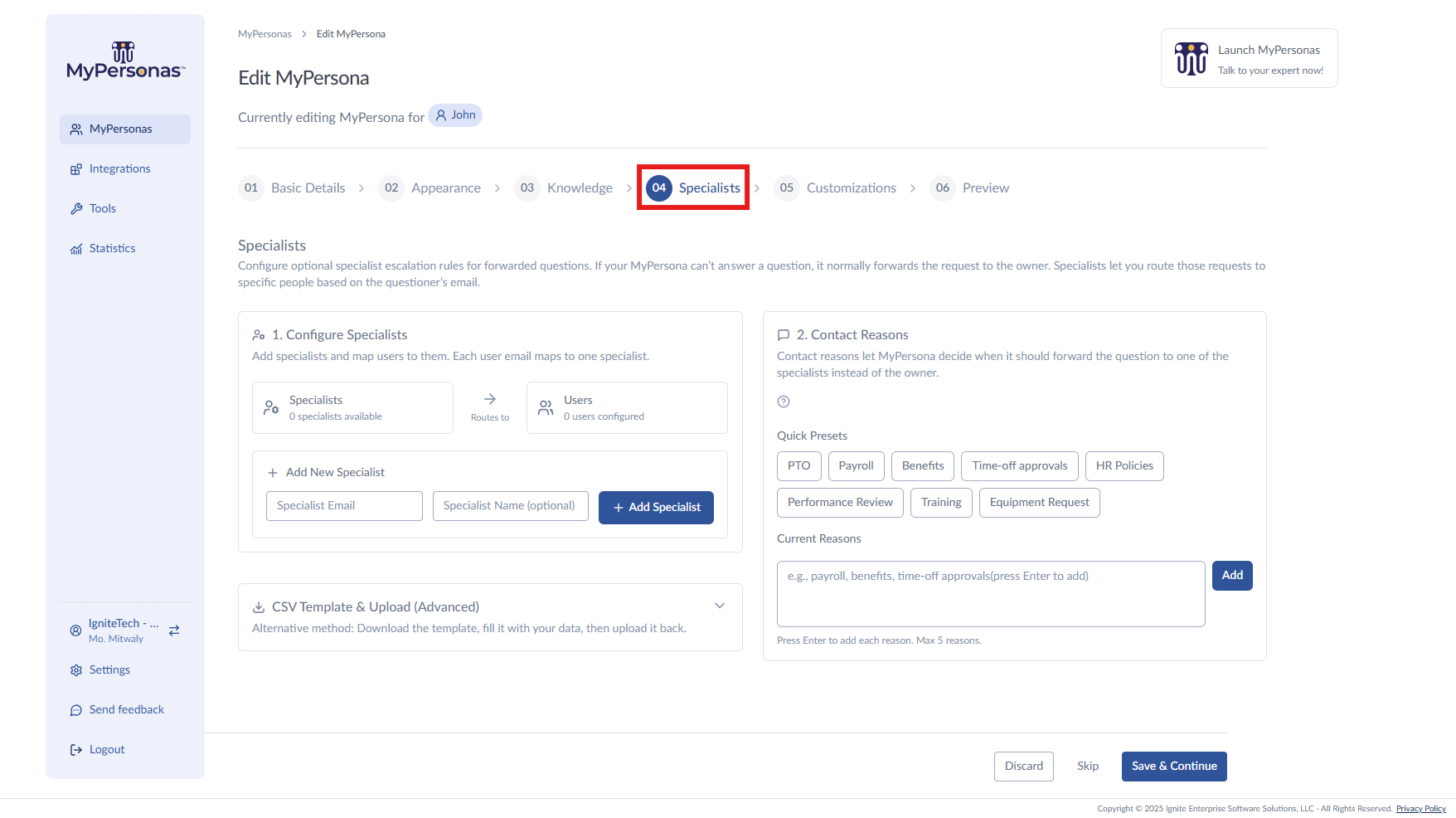Focus the Current Reasons text box
The width and height of the screenshot is (1456, 818).
tap(991, 594)
